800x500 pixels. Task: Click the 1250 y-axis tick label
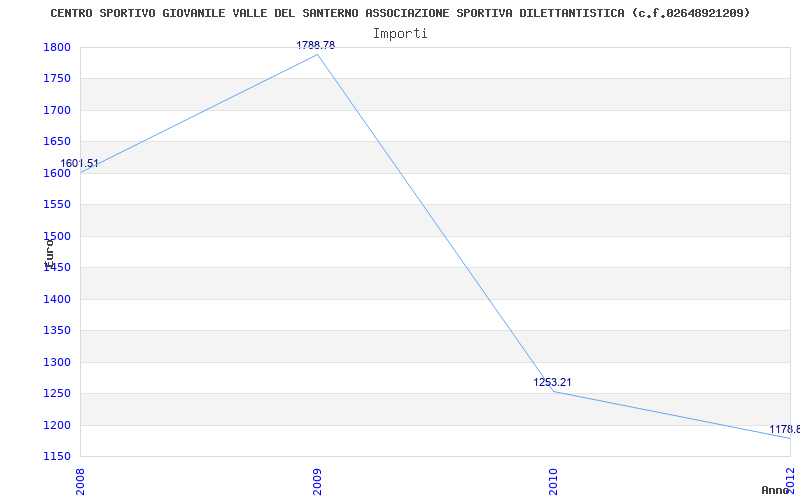click(x=57, y=393)
